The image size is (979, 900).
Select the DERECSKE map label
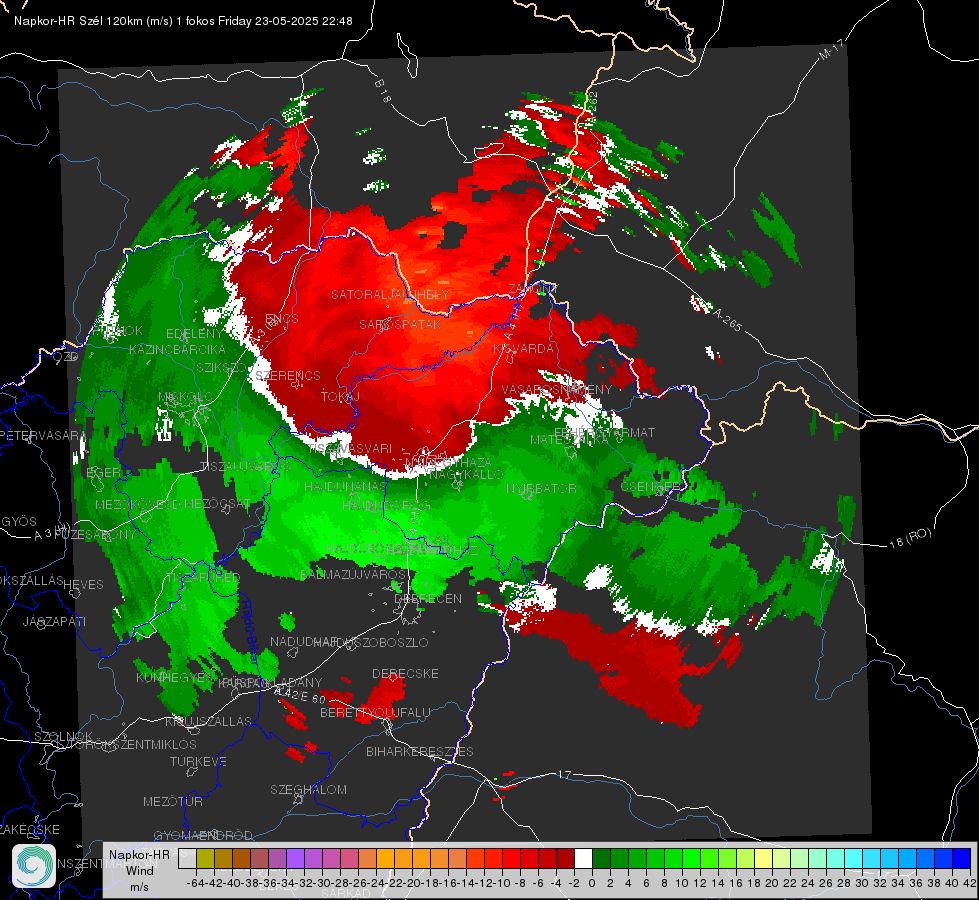click(x=405, y=673)
